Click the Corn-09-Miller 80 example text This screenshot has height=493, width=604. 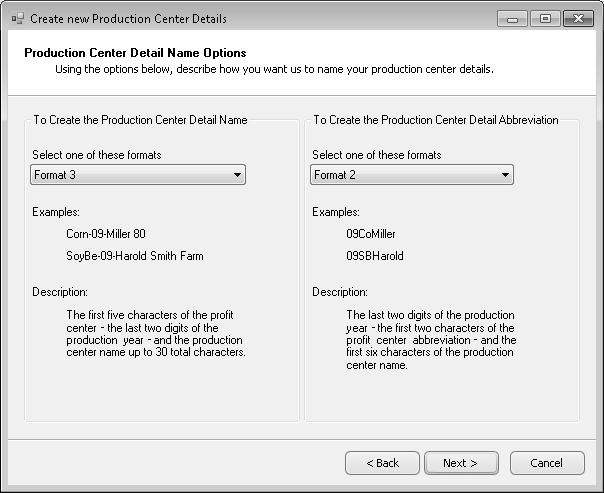pos(106,233)
